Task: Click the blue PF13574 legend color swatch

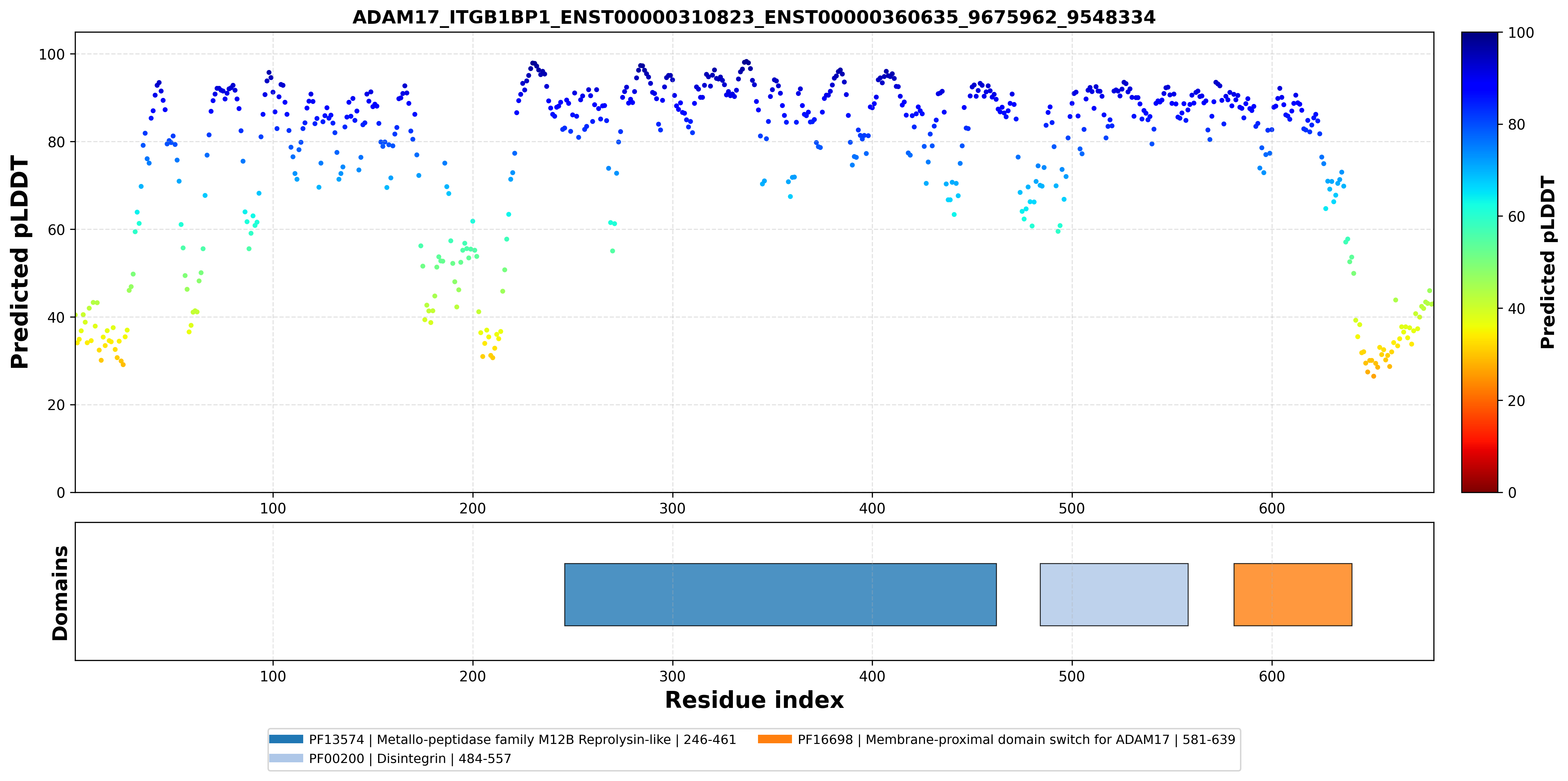Action: coord(286,739)
